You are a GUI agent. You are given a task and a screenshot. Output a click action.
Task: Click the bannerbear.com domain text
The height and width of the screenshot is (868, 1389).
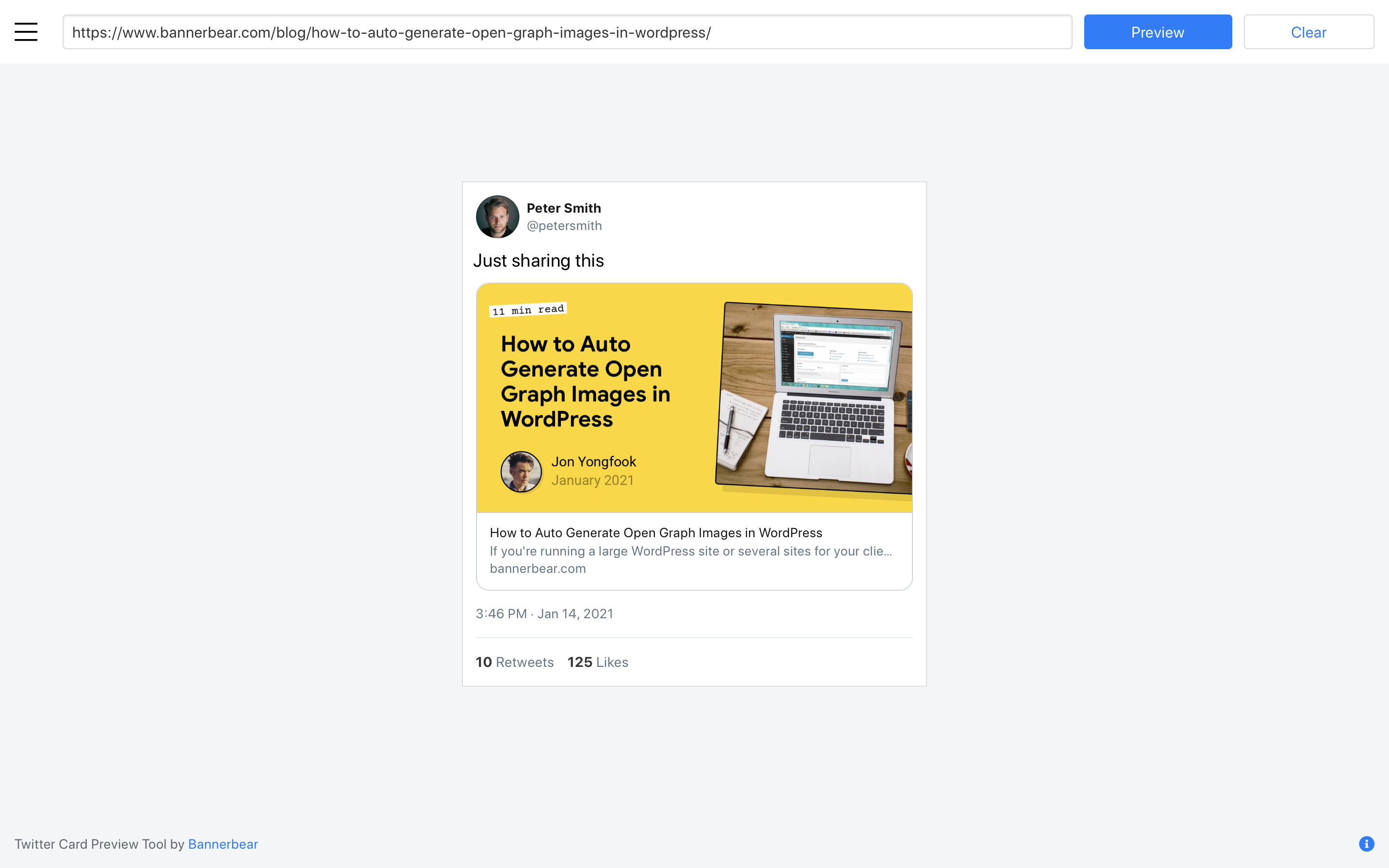pyautogui.click(x=538, y=569)
